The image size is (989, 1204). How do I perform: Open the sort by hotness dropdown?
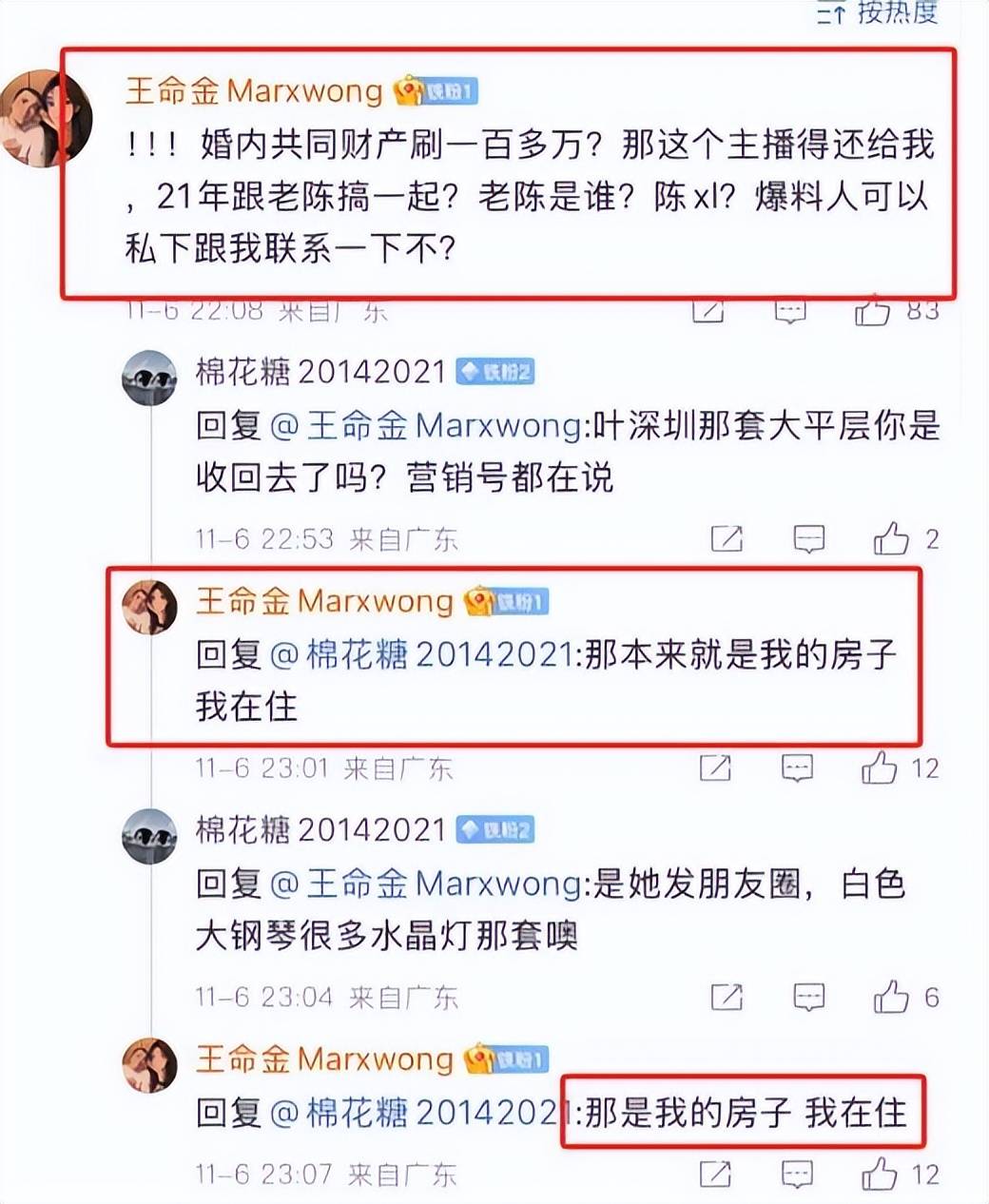pyautogui.click(x=878, y=11)
